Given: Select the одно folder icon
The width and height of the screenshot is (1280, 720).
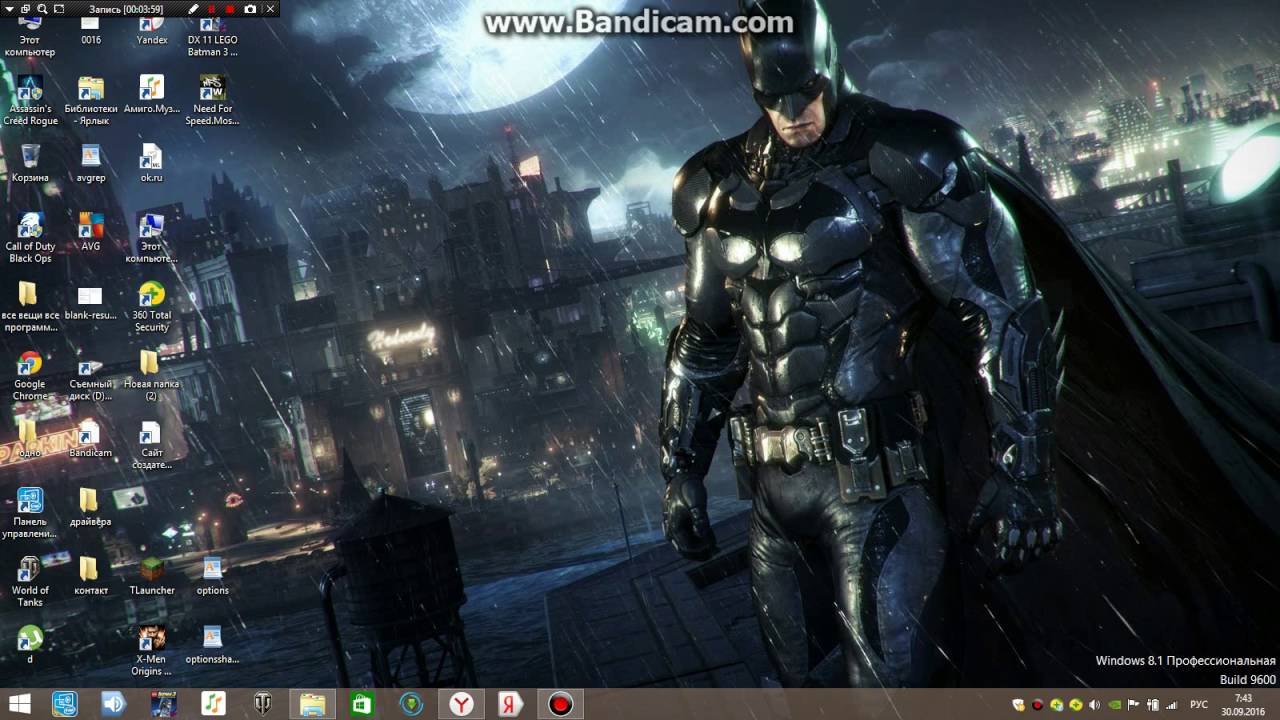Looking at the screenshot, I should [30, 438].
